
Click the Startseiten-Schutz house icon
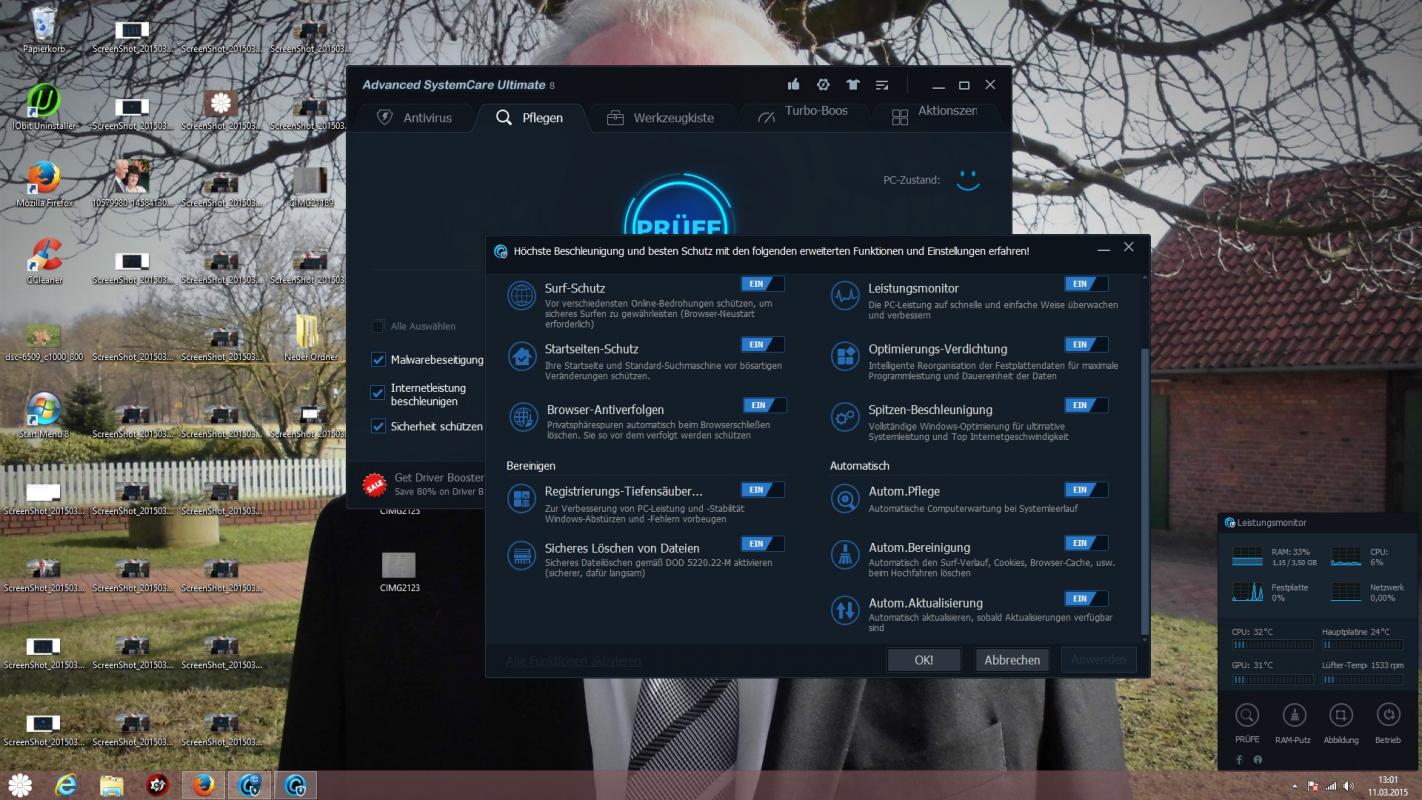522,357
